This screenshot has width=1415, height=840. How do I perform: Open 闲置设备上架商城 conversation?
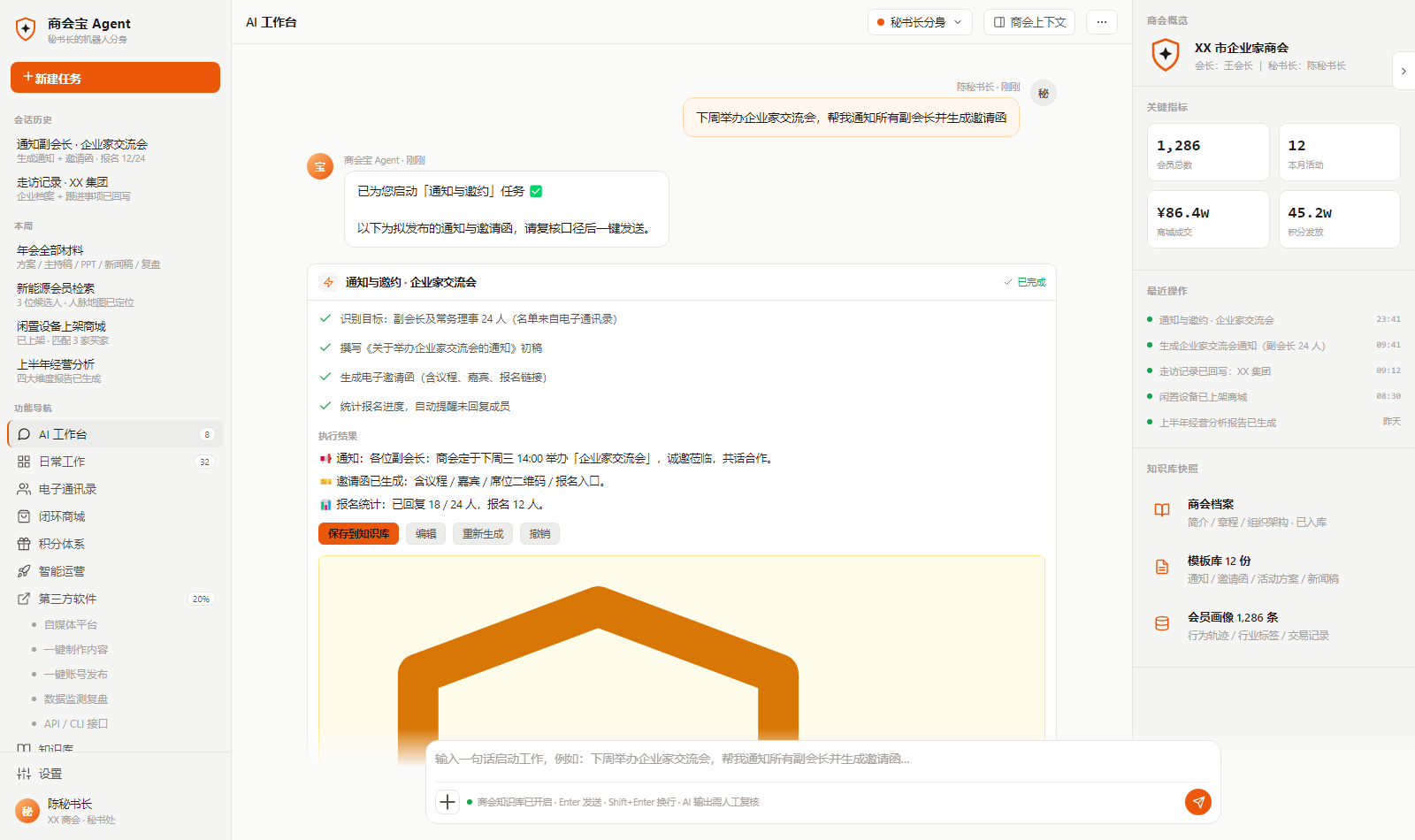click(115, 332)
